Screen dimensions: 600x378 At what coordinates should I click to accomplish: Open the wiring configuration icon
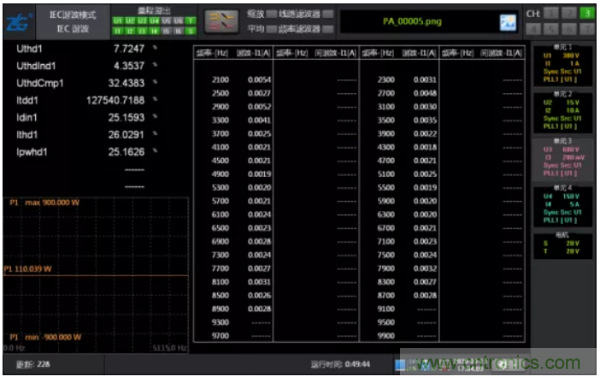222,21
